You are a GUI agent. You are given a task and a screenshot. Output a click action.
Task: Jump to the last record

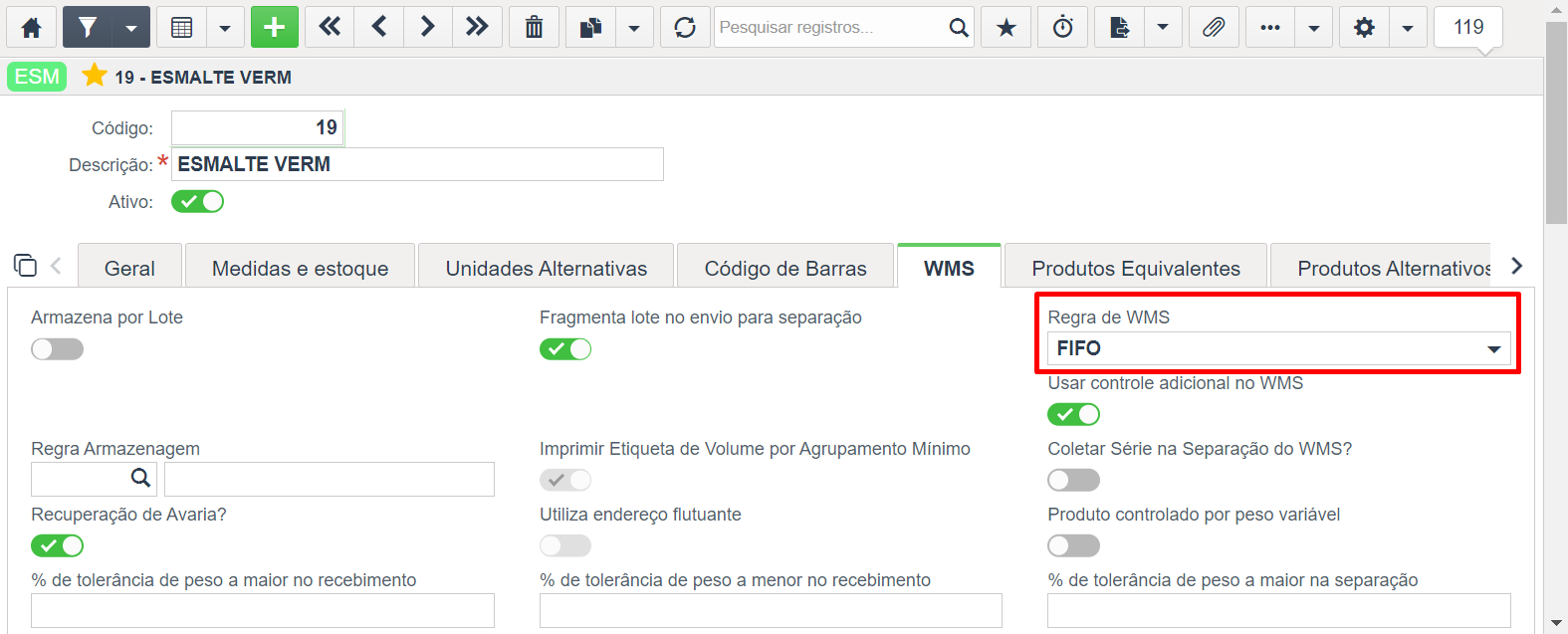(x=477, y=27)
